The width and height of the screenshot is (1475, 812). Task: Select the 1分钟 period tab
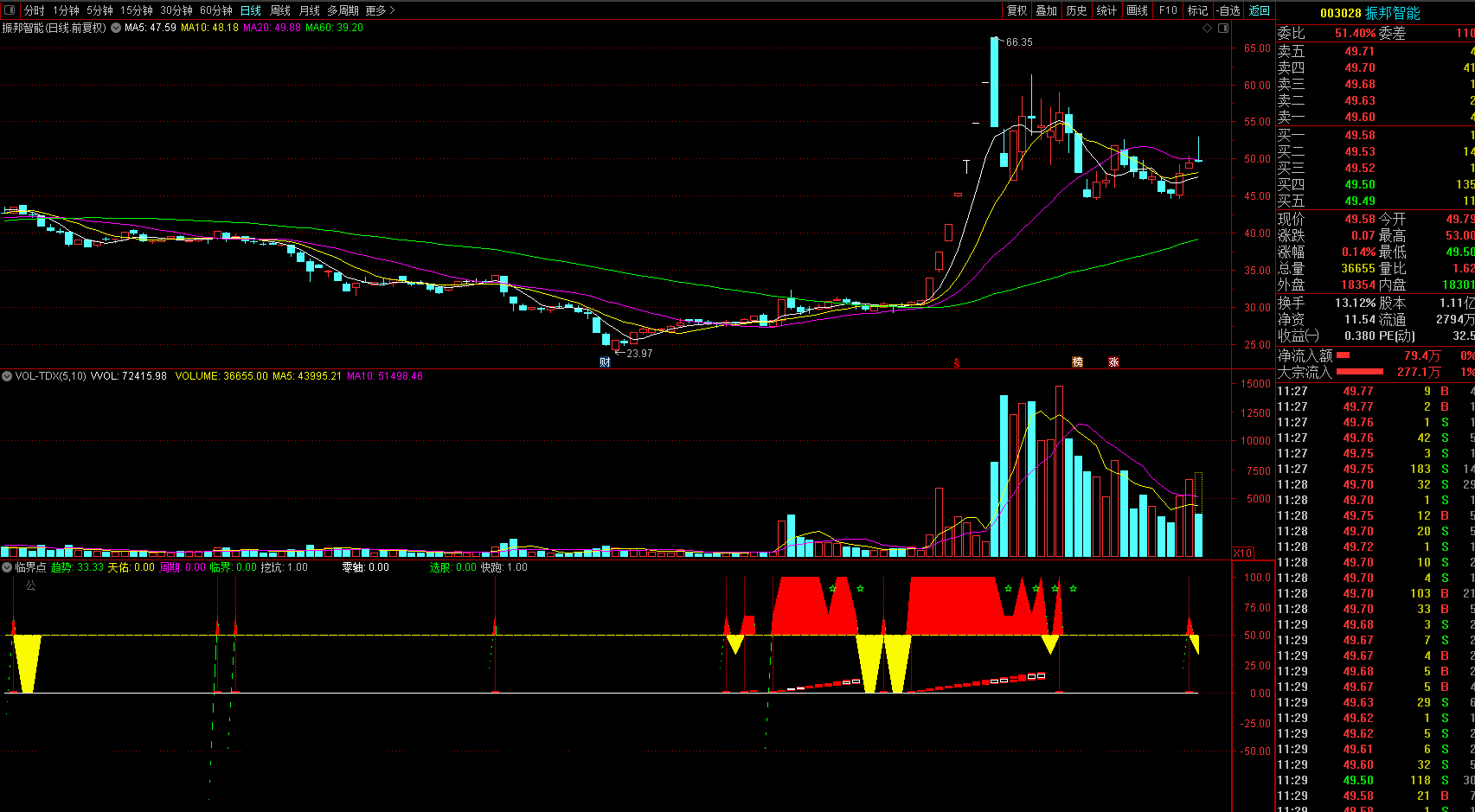66,10
